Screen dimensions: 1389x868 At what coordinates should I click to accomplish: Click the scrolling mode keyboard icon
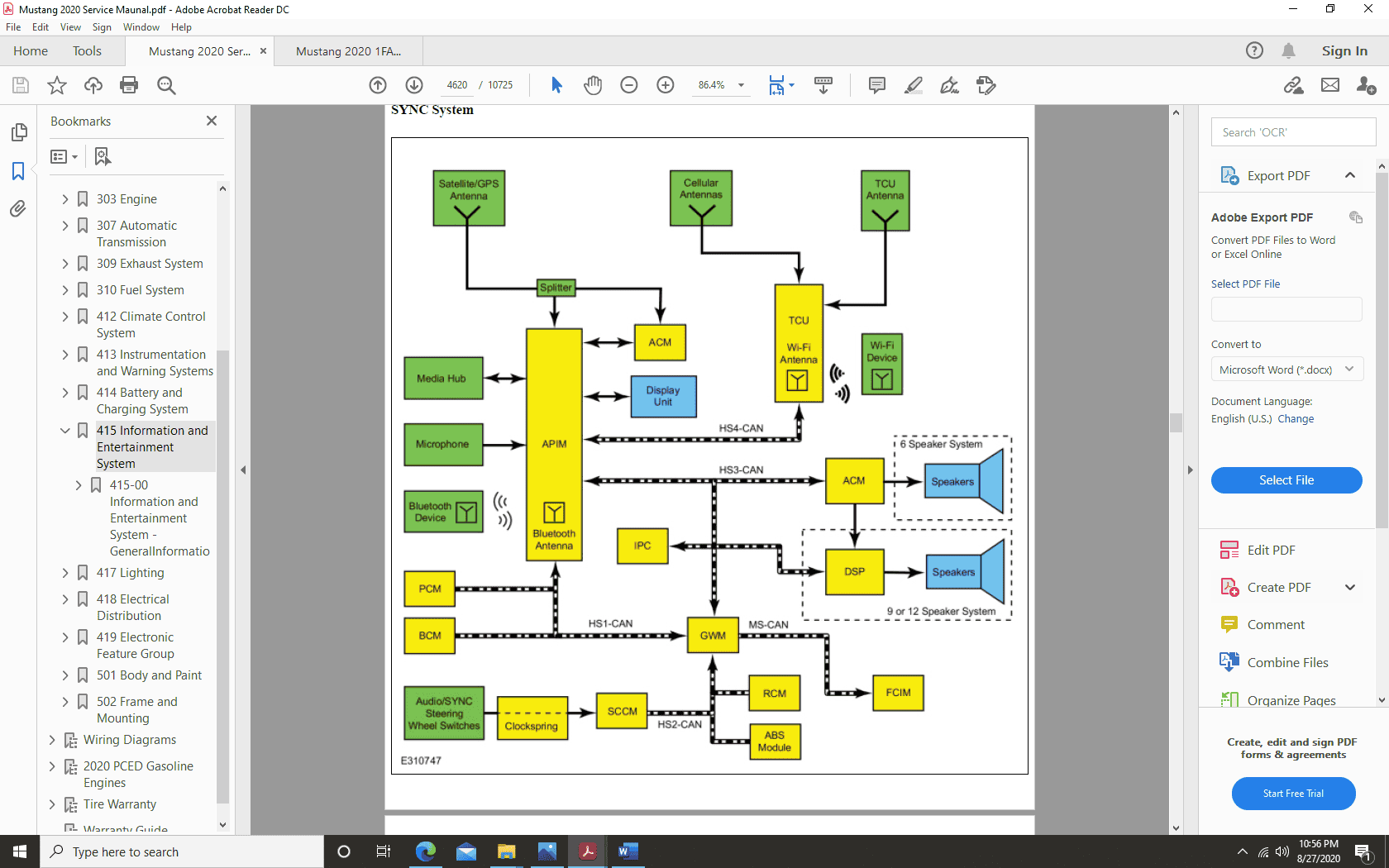coord(823,85)
